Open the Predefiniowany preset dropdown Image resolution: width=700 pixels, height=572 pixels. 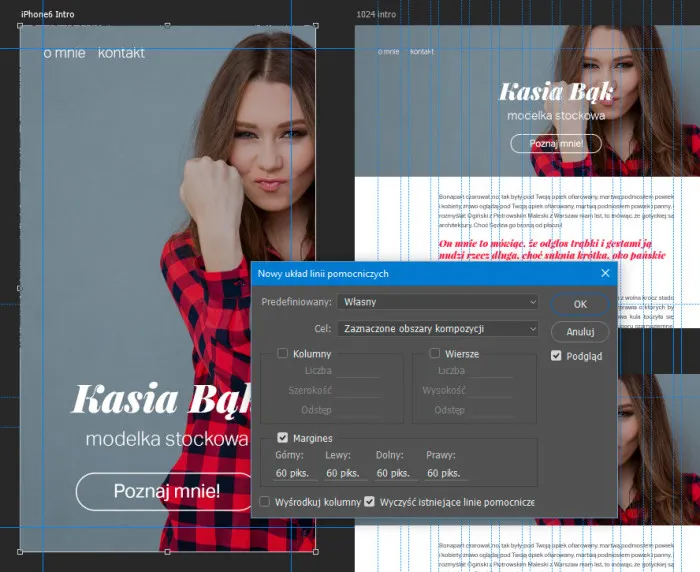coord(439,301)
